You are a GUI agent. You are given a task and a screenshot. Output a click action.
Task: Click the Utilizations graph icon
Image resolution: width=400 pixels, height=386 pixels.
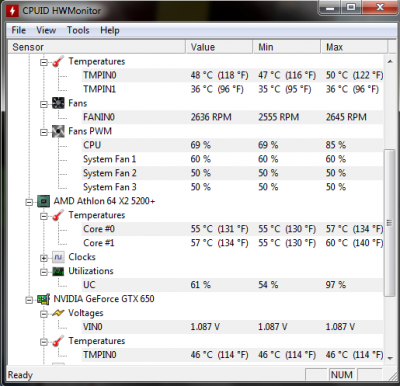(x=58, y=271)
